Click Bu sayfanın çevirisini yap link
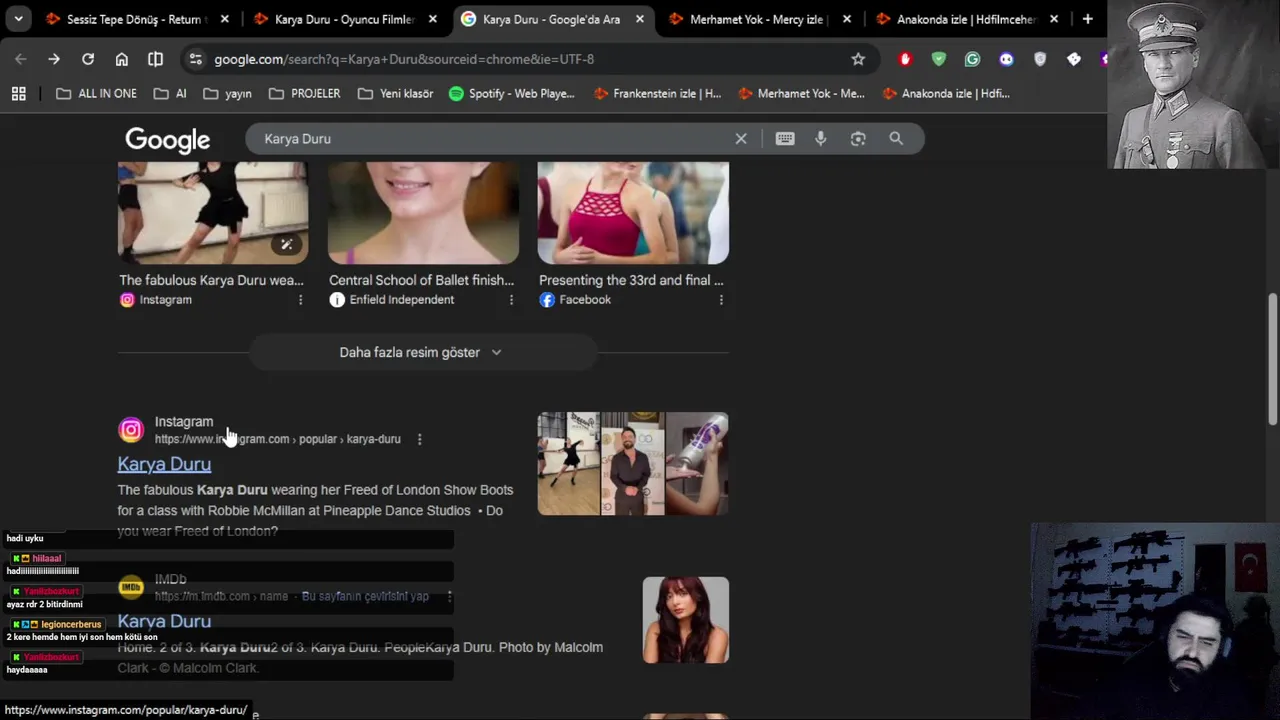Screen dimensions: 1280x720 pos(365,596)
